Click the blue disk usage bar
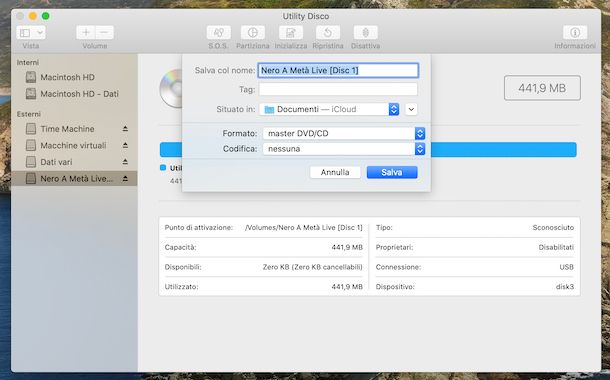The image size is (610, 380). (504, 150)
